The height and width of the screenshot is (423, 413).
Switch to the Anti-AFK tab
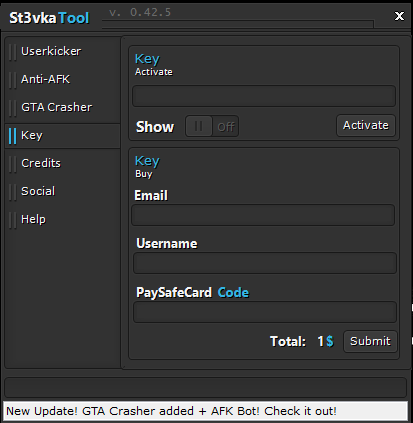click(x=63, y=79)
